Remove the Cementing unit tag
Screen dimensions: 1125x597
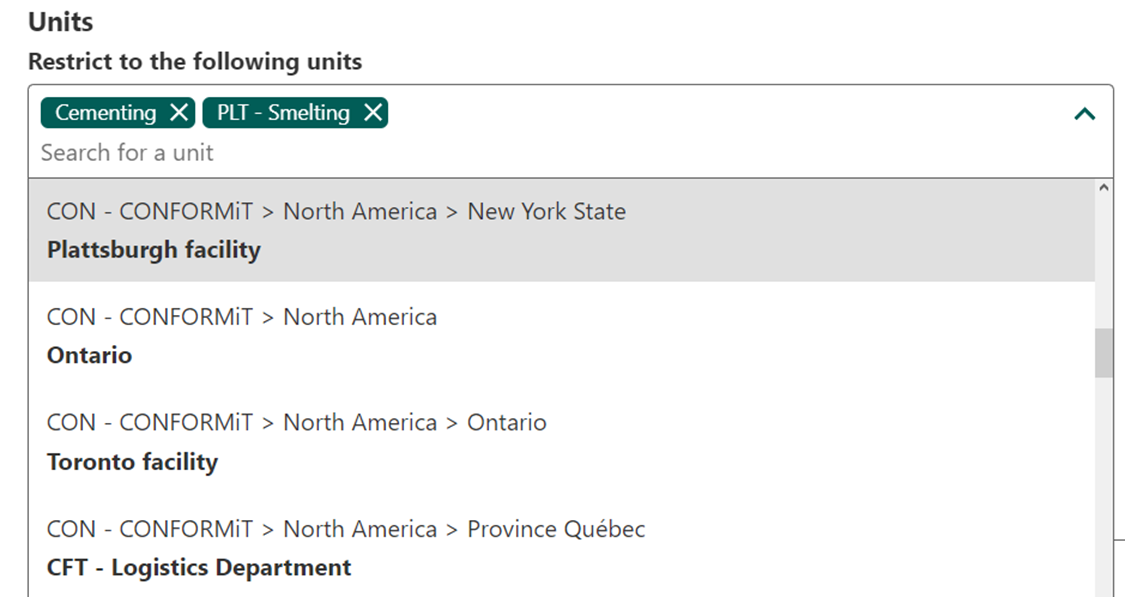tap(179, 113)
